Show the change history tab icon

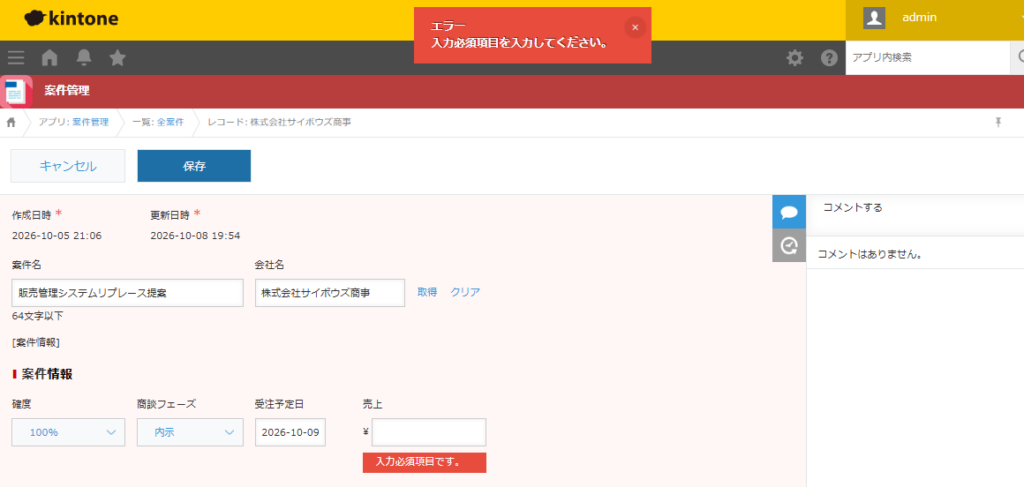pyautogui.click(x=789, y=245)
